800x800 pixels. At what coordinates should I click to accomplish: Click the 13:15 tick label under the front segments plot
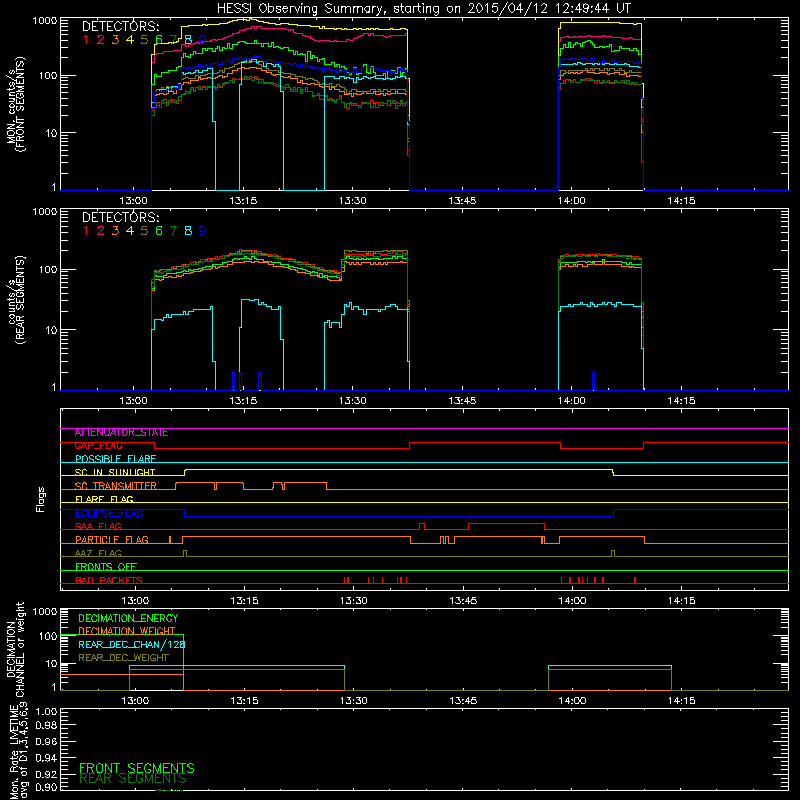pyautogui.click(x=243, y=201)
